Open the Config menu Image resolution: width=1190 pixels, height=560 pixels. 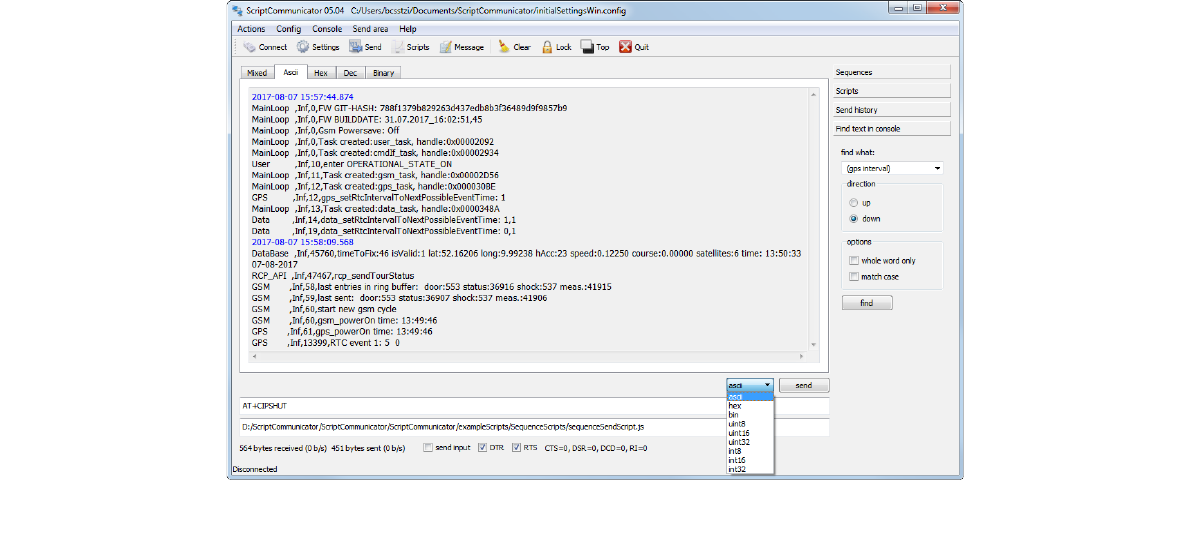point(288,29)
